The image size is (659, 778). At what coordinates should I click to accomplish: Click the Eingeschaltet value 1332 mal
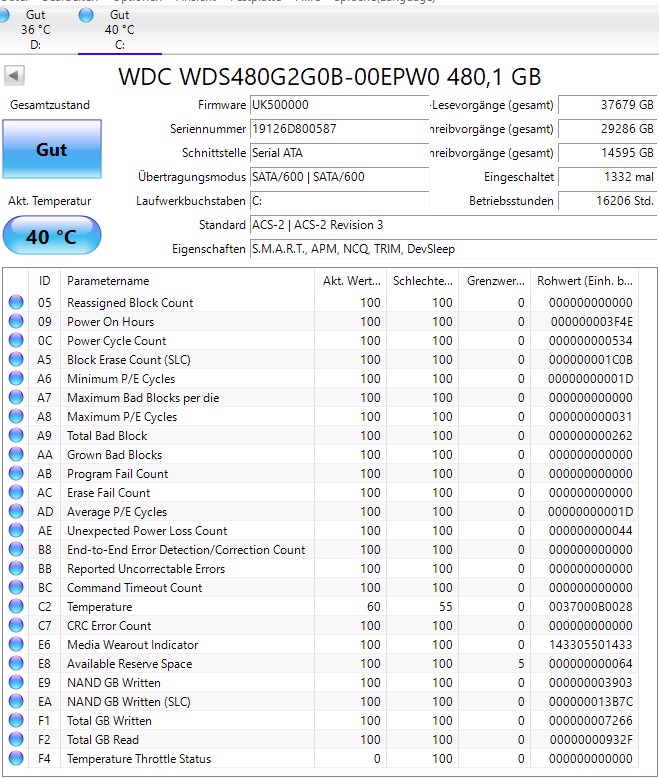click(x=607, y=177)
